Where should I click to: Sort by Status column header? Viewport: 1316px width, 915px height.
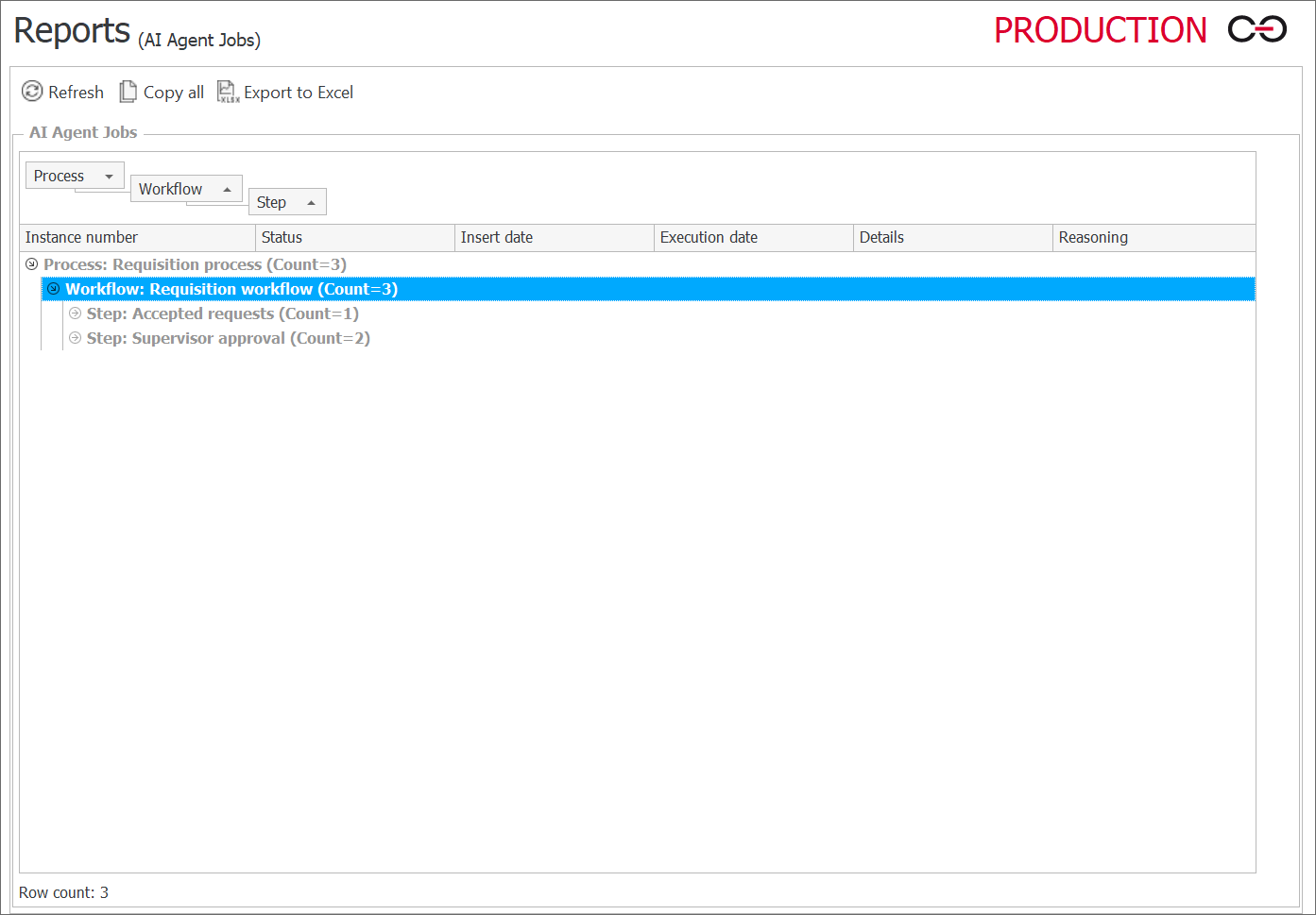(354, 238)
